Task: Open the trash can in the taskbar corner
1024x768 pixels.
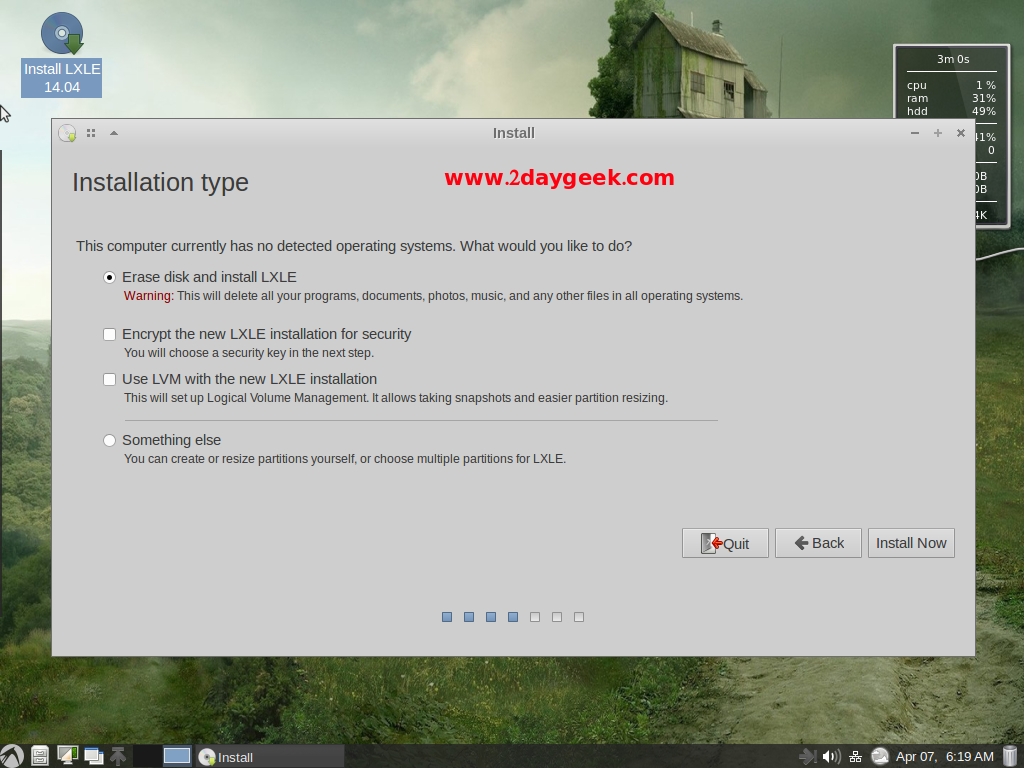Action: pyautogui.click(x=1010, y=756)
